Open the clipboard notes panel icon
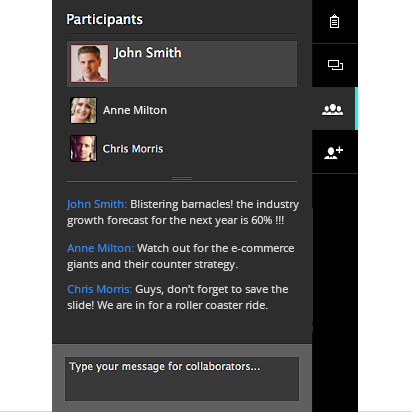Viewport: 412px width, 412px height. tap(334, 22)
